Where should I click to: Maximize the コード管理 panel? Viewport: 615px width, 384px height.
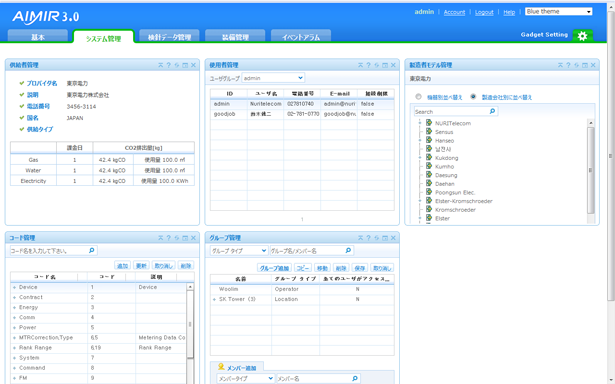185,238
